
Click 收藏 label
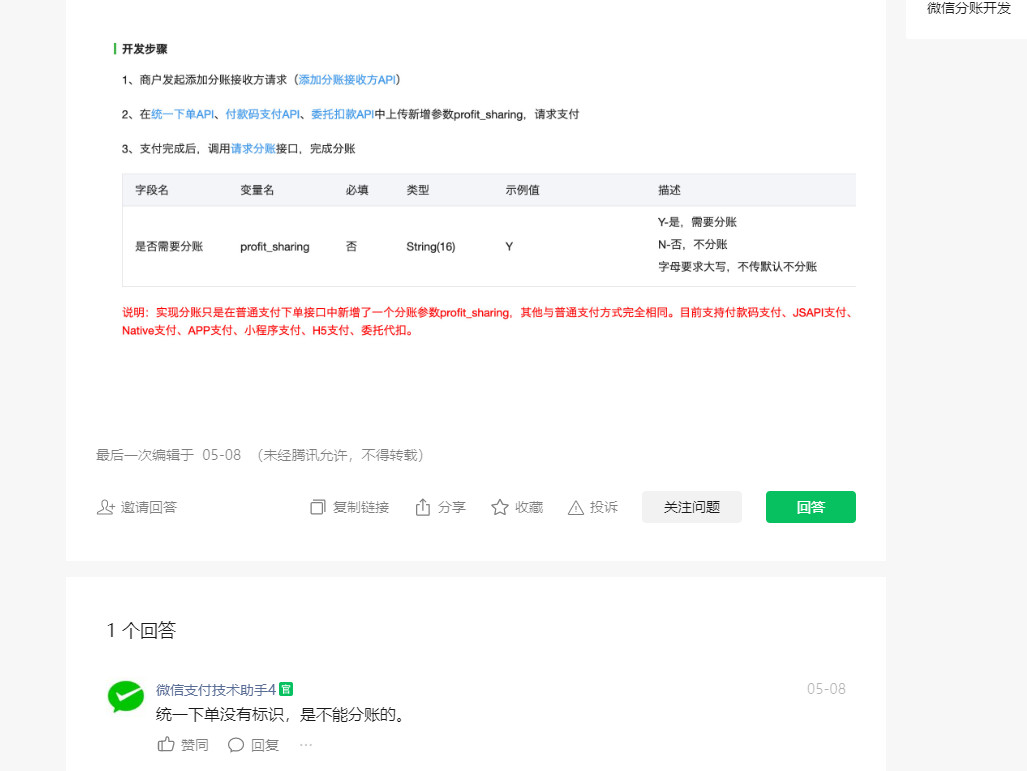click(x=529, y=507)
